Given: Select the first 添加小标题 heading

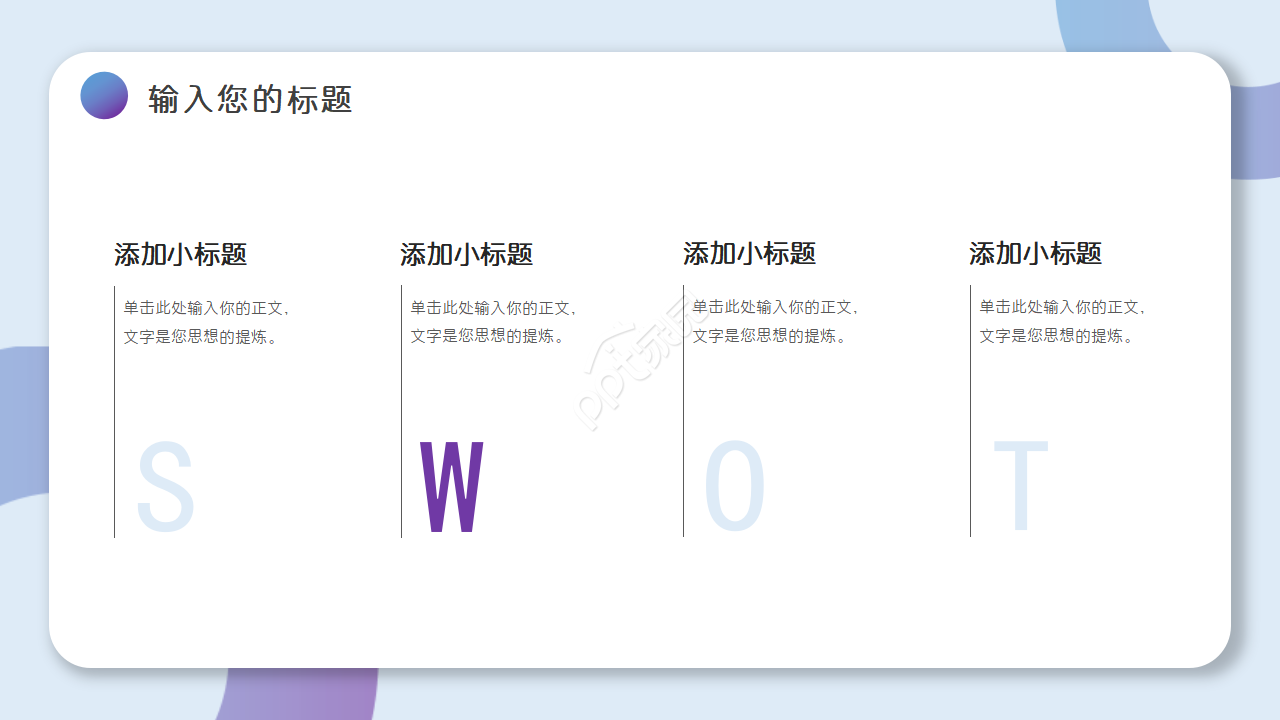Looking at the screenshot, I should click(180, 255).
